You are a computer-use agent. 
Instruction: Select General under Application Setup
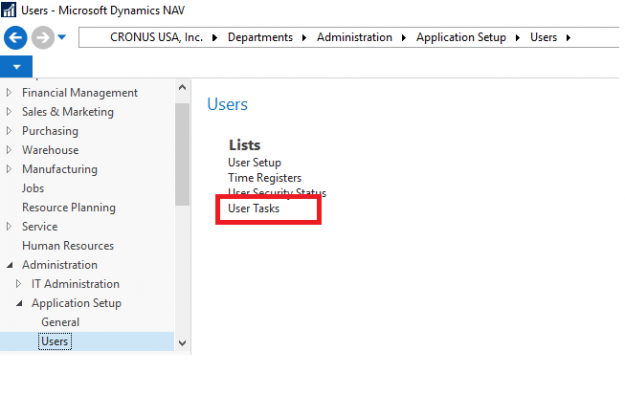coord(60,322)
